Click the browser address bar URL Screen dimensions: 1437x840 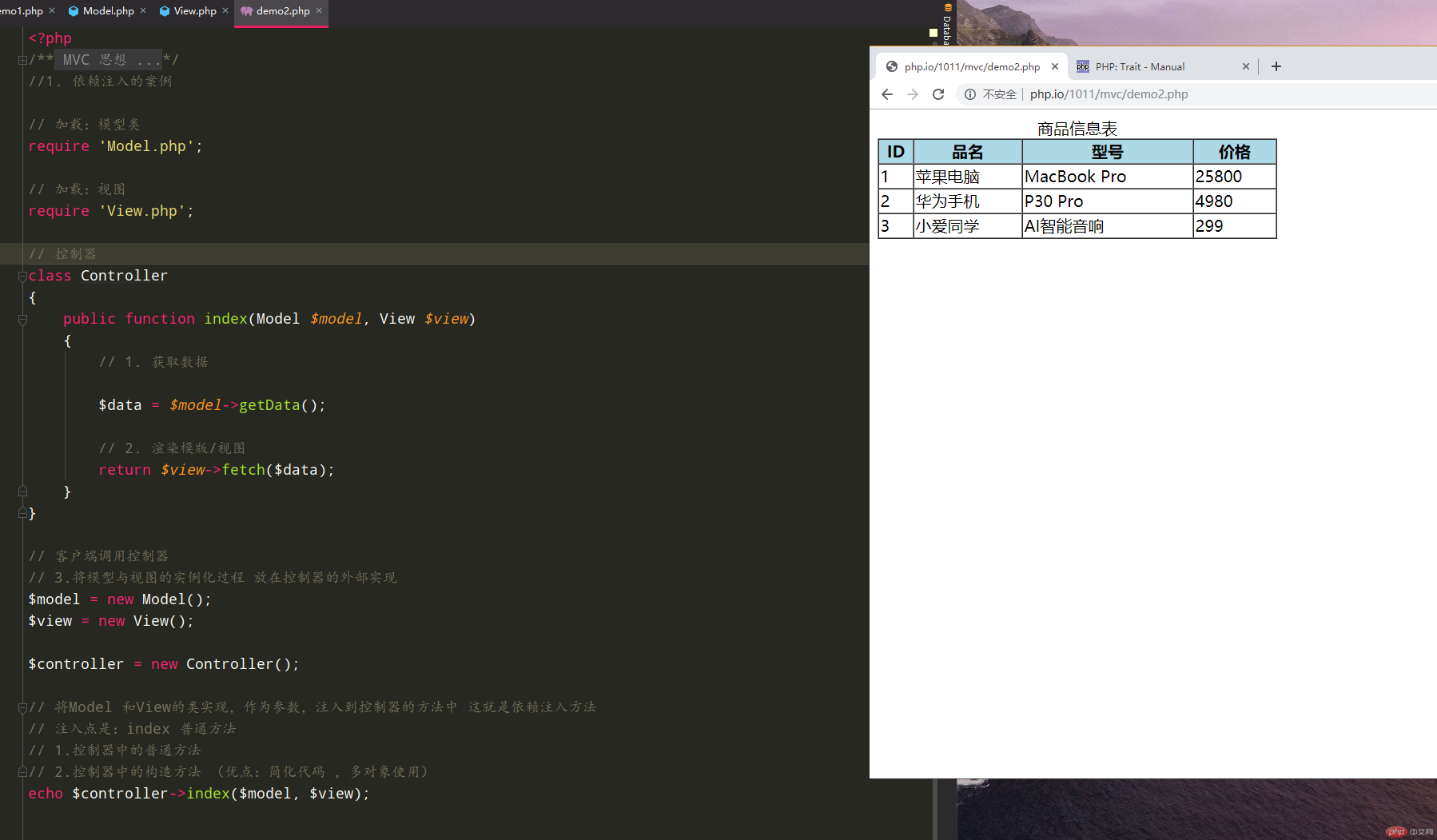click(x=1109, y=94)
